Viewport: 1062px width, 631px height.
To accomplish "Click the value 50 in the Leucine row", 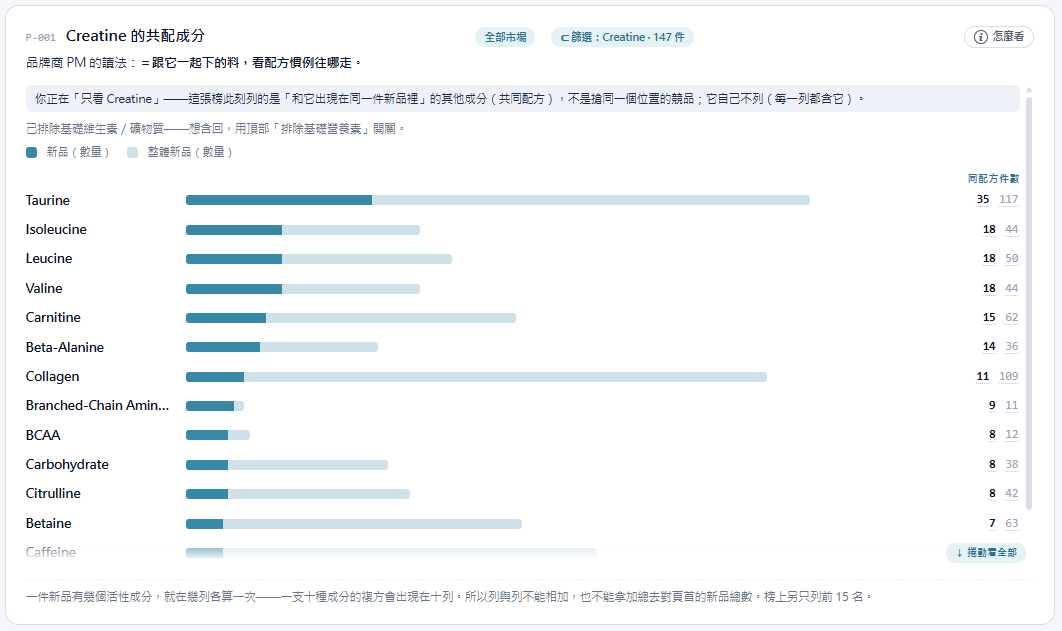I will (1012, 259).
